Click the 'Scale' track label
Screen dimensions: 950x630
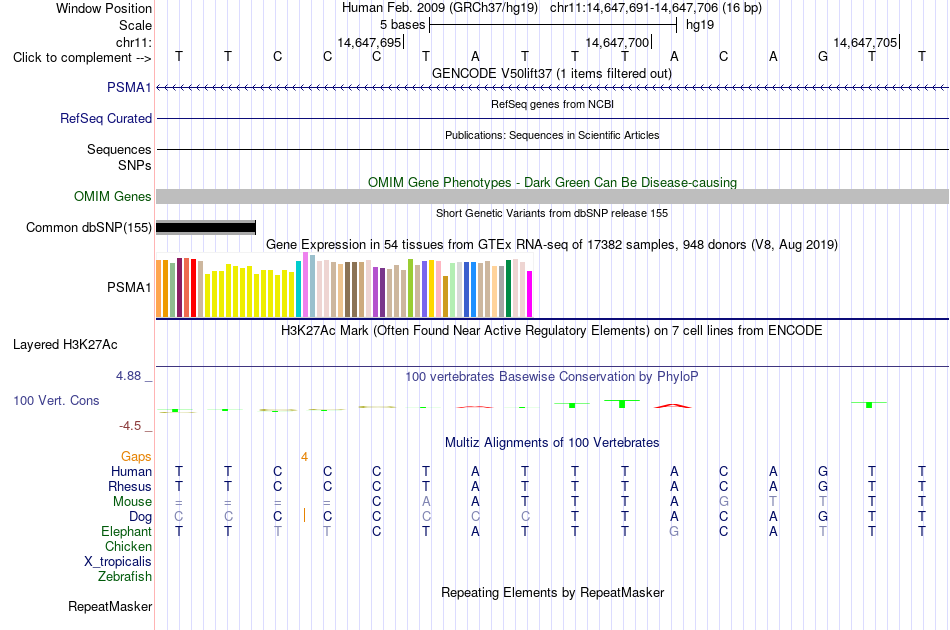[x=135, y=25]
